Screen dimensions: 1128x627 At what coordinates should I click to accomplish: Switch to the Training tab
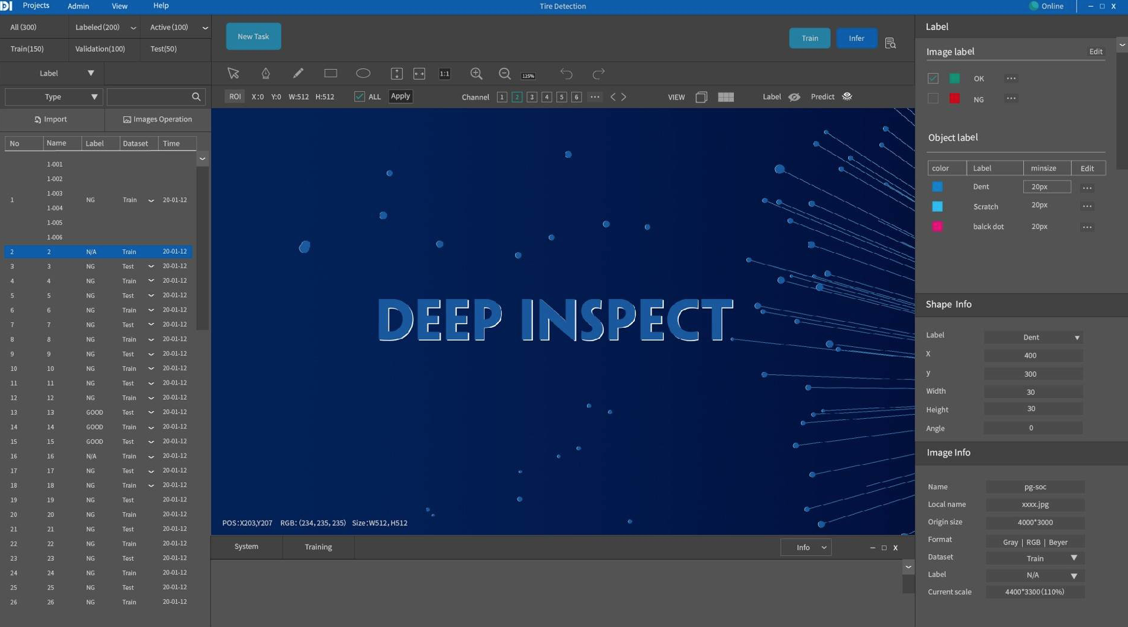click(x=318, y=547)
